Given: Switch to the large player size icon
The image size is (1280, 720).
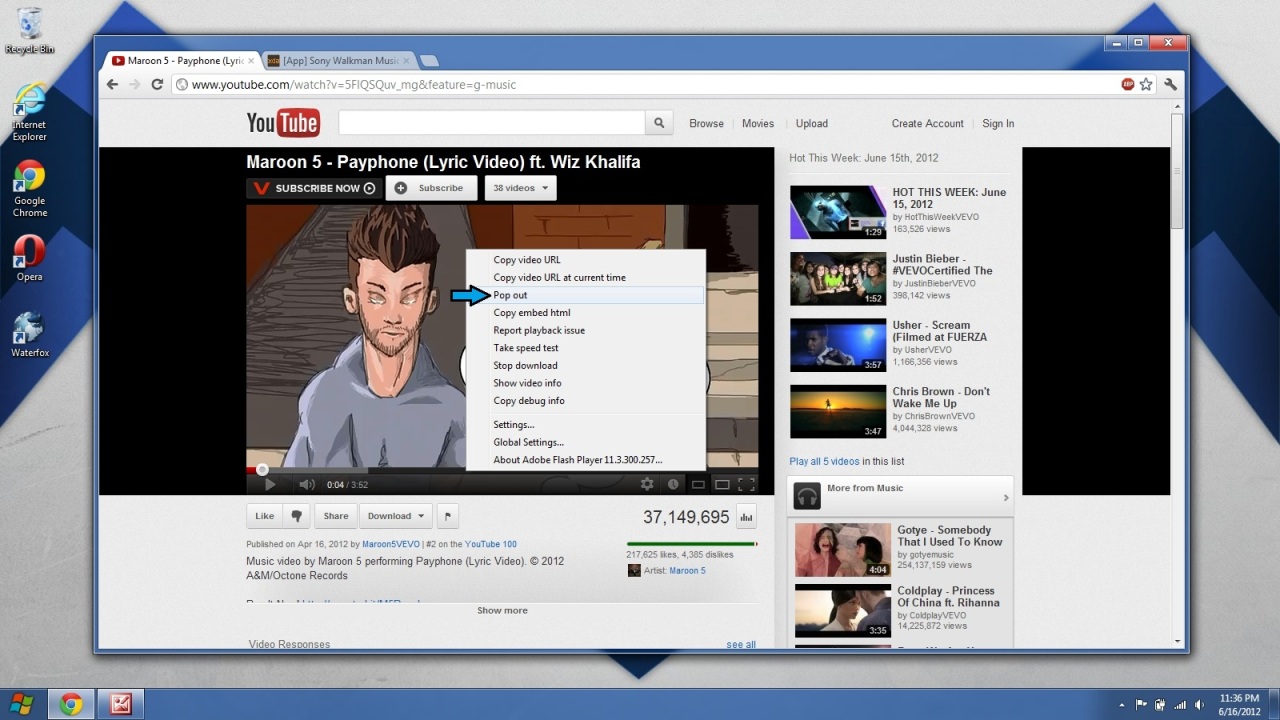Looking at the screenshot, I should pos(722,485).
